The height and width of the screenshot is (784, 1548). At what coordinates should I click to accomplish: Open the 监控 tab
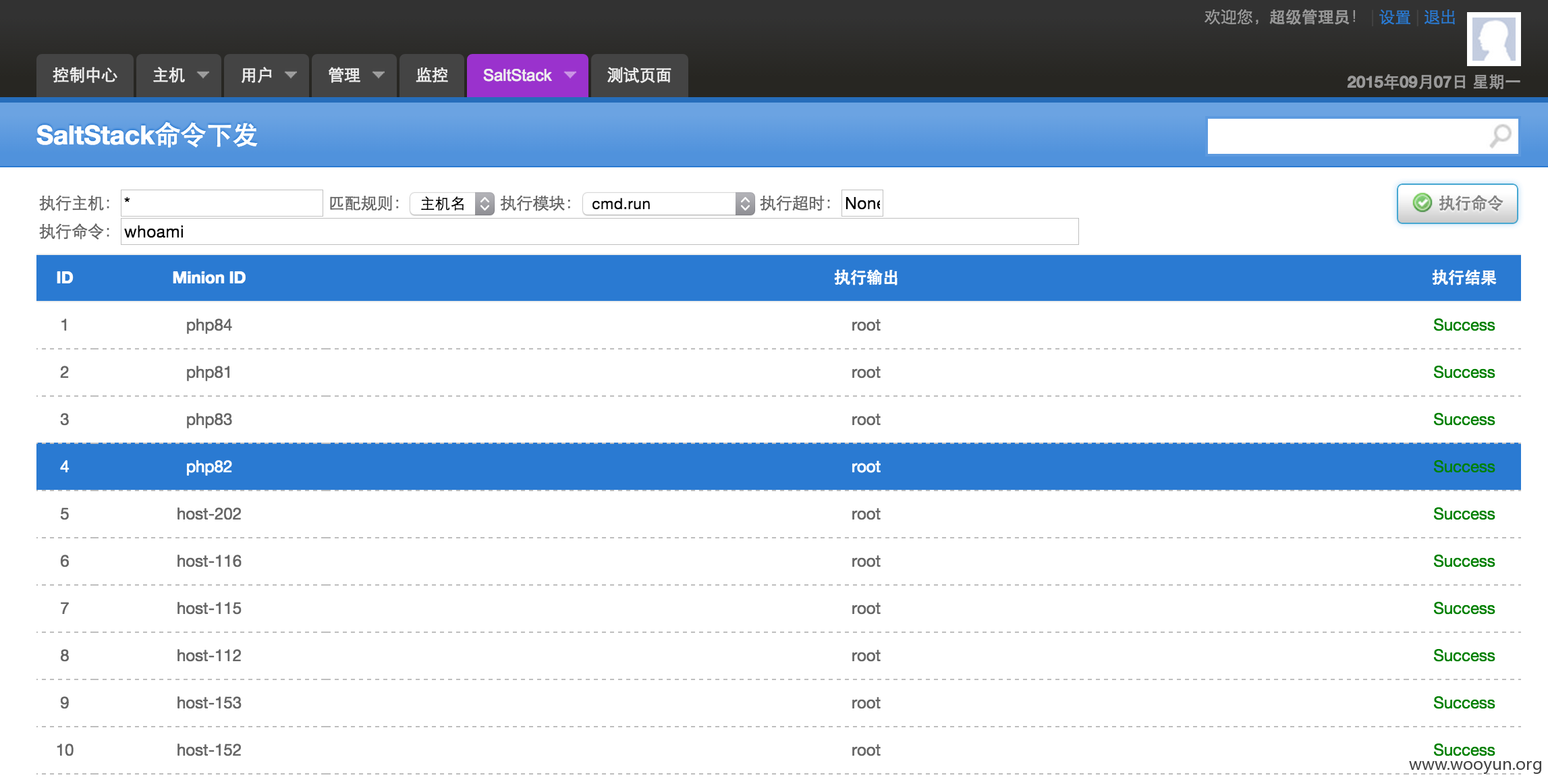tap(432, 76)
